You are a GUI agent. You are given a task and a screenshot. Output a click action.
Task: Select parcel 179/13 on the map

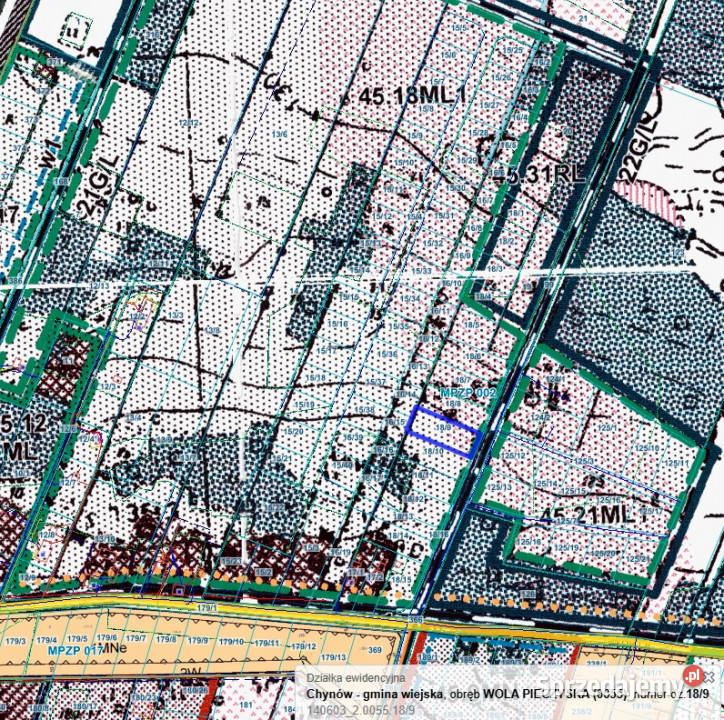click(x=333, y=657)
